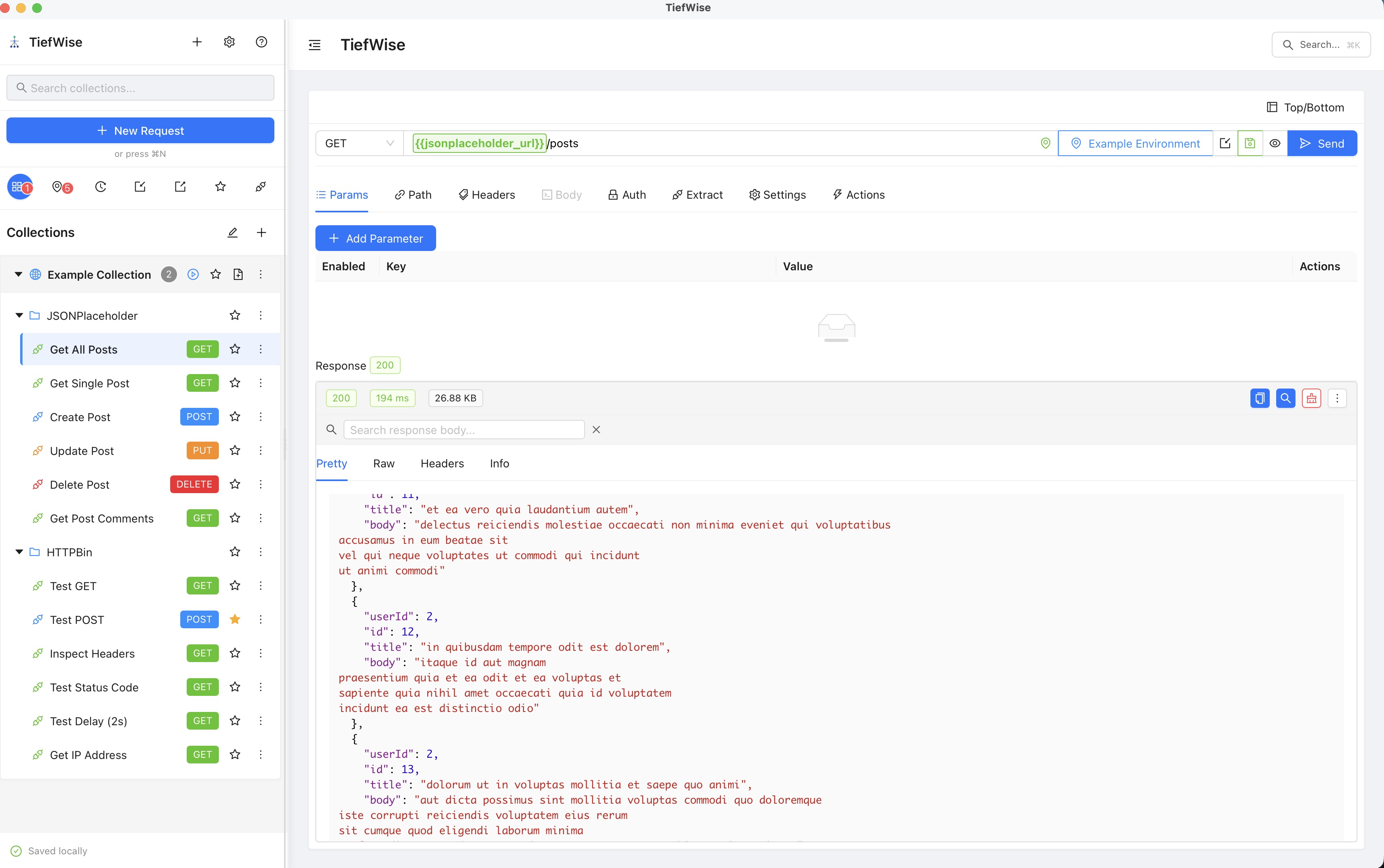This screenshot has height=868, width=1384.
Task: Toggle the sidebar collapse icon left of TiefWise heading
Action: (x=315, y=45)
